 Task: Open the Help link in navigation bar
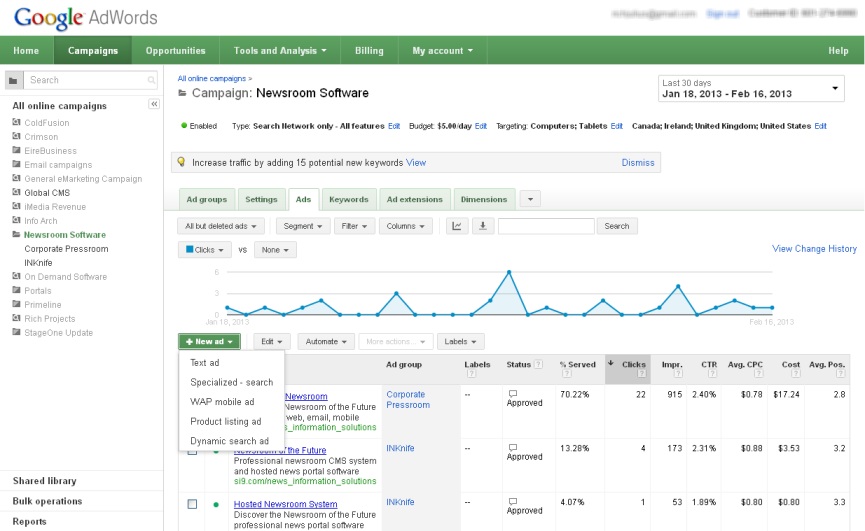click(838, 51)
